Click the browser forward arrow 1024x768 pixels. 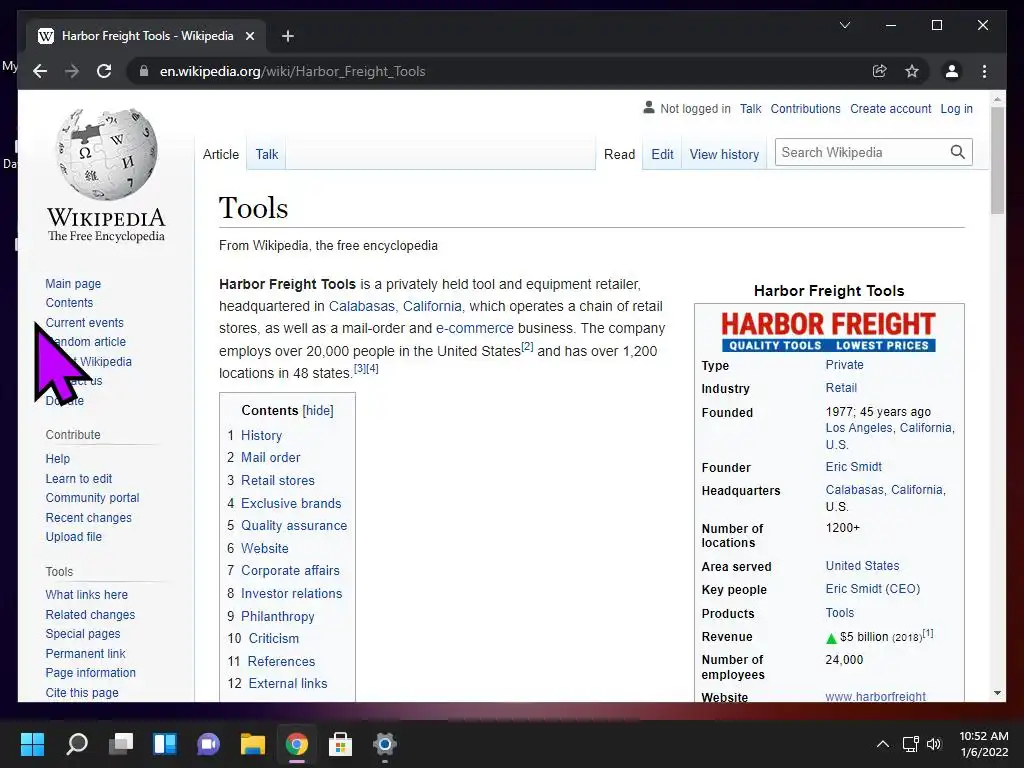[72, 71]
